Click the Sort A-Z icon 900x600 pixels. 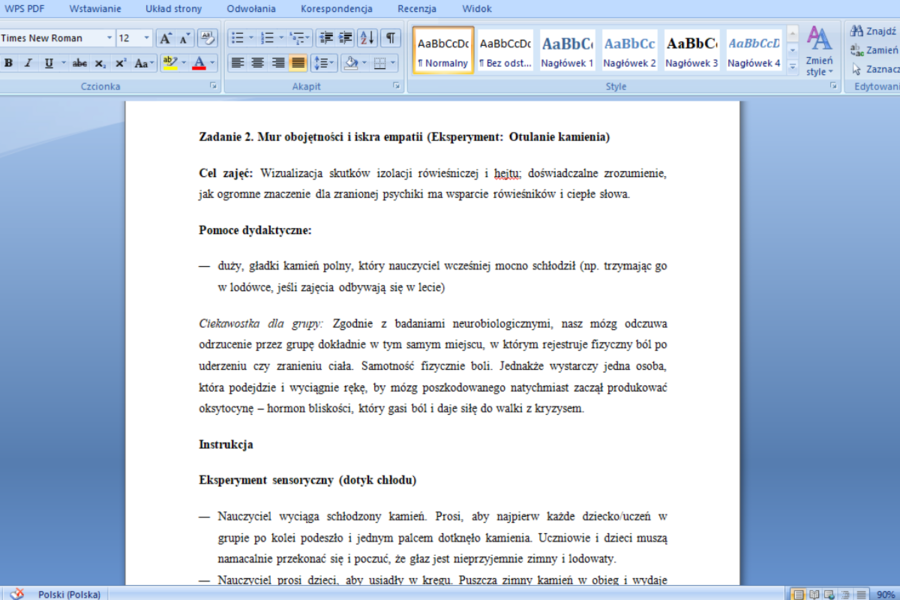(367, 38)
